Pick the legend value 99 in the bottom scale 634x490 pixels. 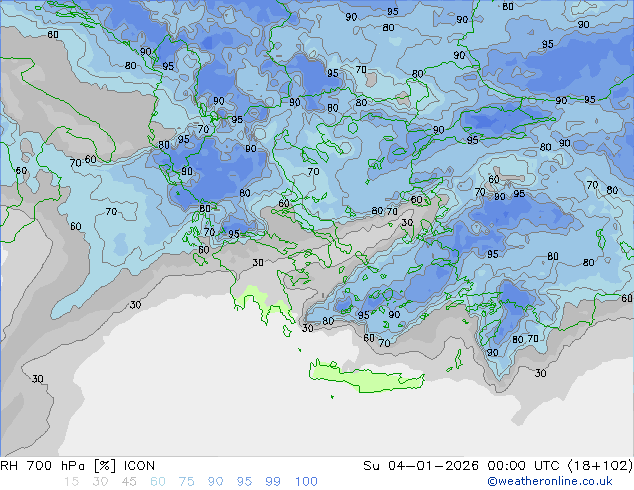[273, 482]
